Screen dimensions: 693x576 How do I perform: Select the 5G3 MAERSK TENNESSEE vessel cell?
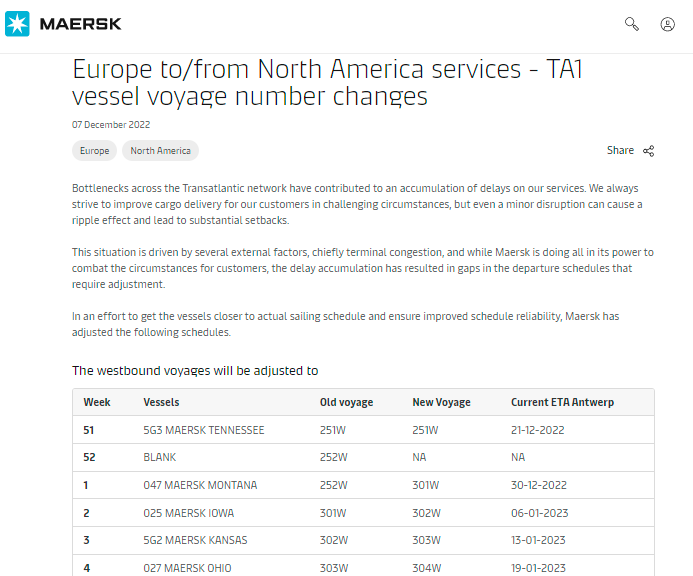(x=204, y=430)
